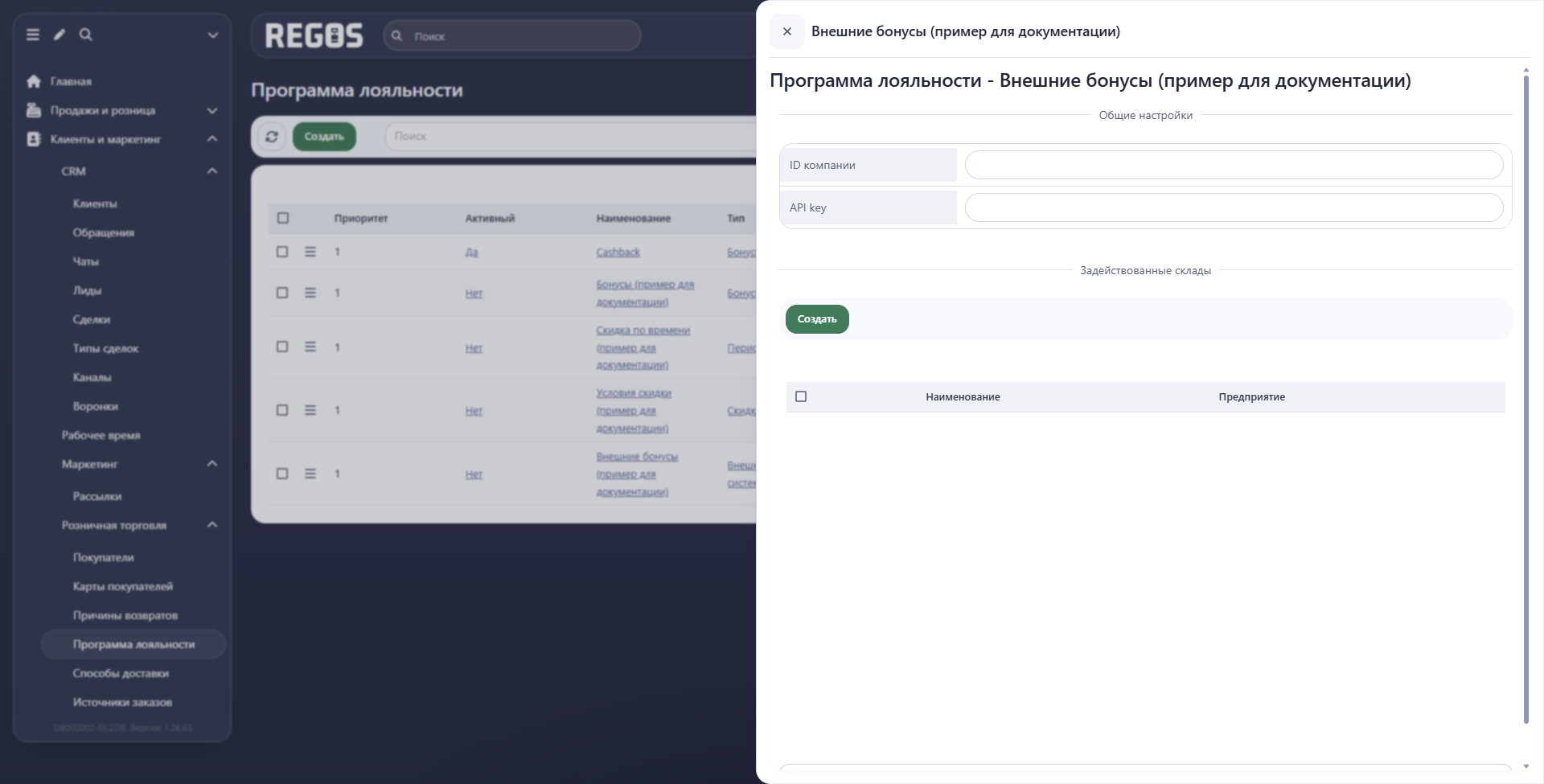The height and width of the screenshot is (784, 1544).
Task: Open Клиенты in the sidebar
Action: coord(95,203)
